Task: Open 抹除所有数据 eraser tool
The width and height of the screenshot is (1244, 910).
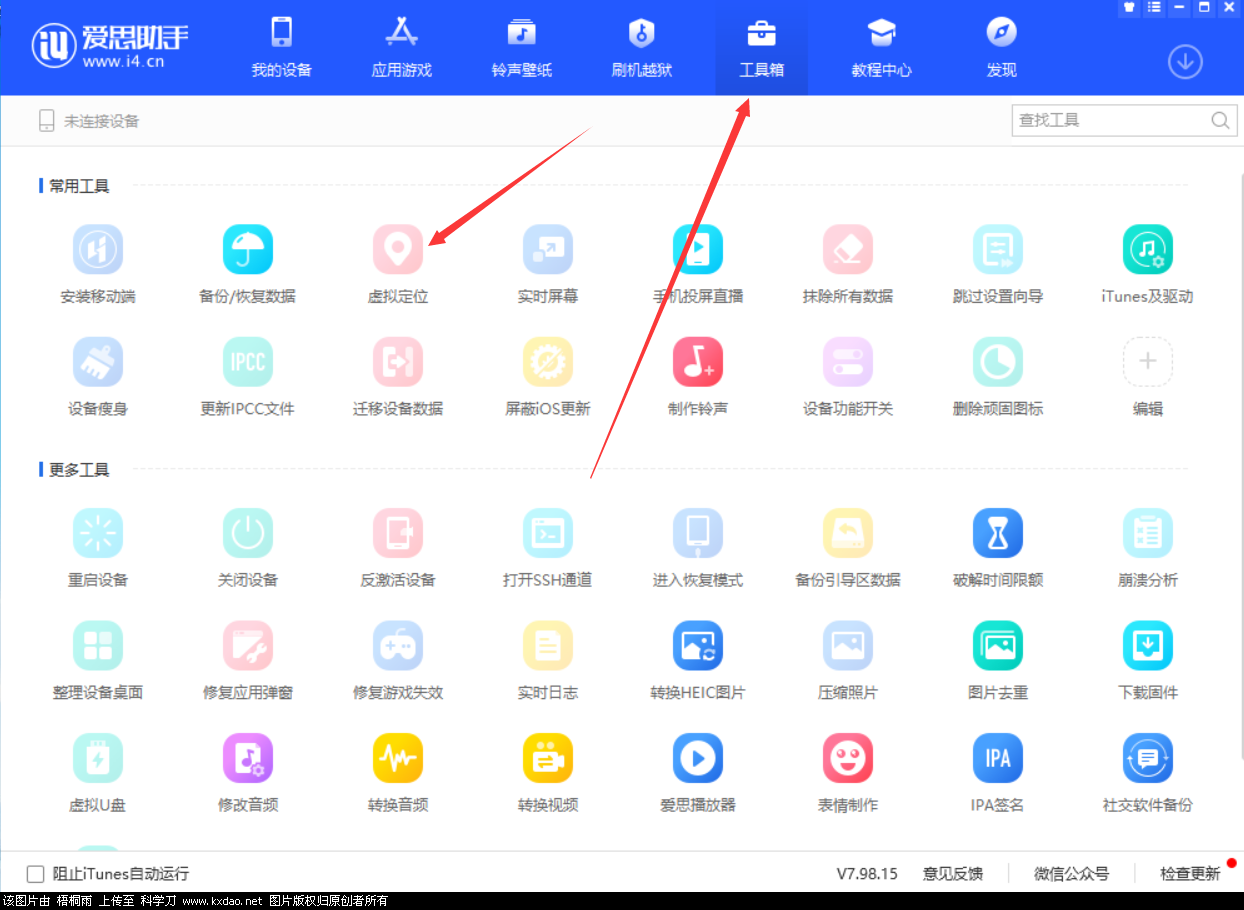Action: point(848,249)
